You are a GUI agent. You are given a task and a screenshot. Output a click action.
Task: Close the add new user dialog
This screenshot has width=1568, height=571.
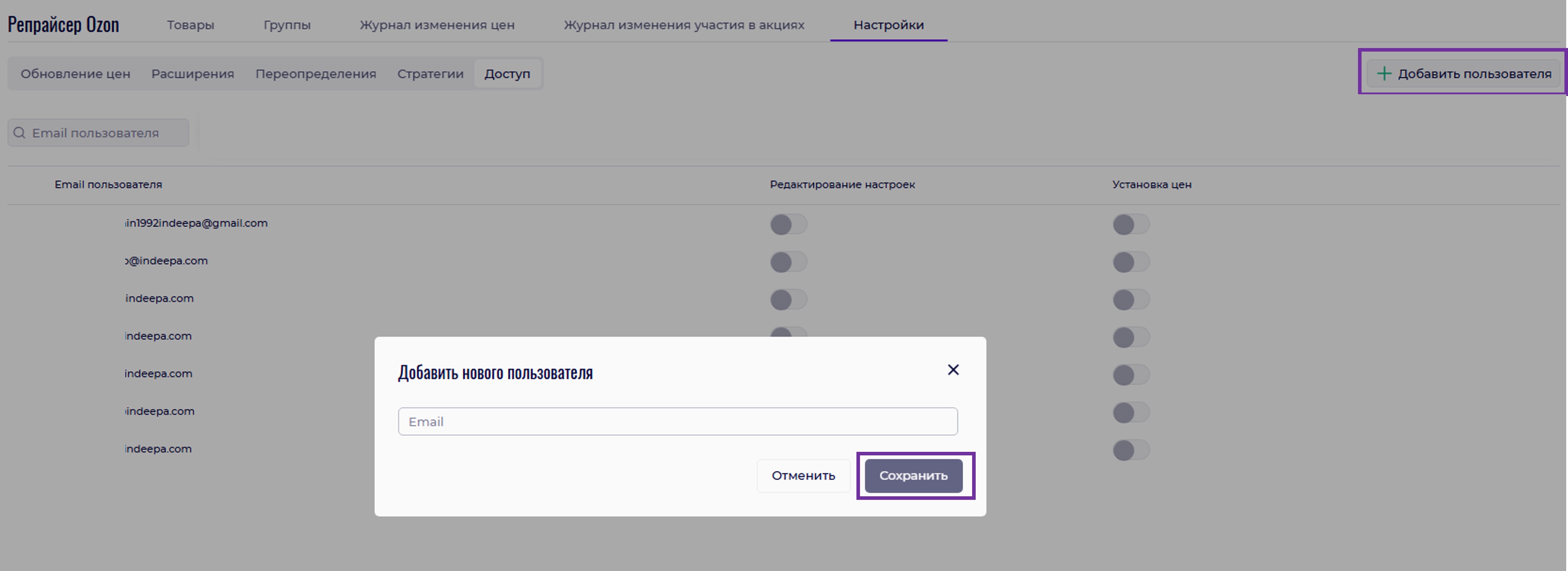(x=953, y=370)
